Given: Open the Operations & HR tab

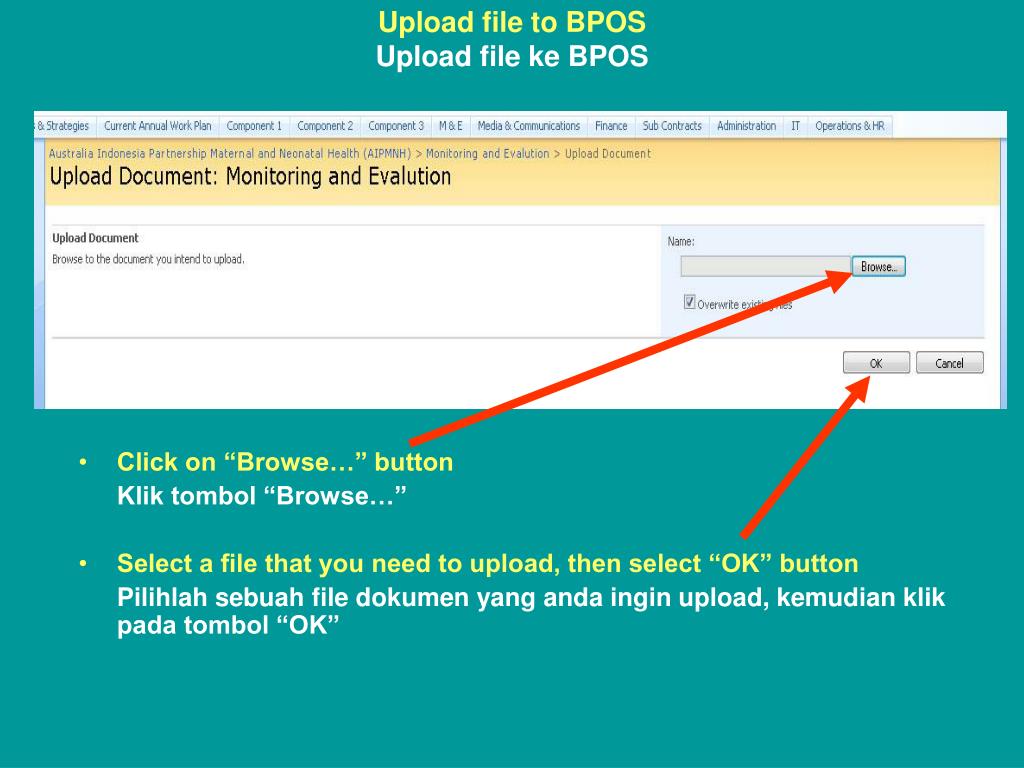Looking at the screenshot, I should 850,126.
